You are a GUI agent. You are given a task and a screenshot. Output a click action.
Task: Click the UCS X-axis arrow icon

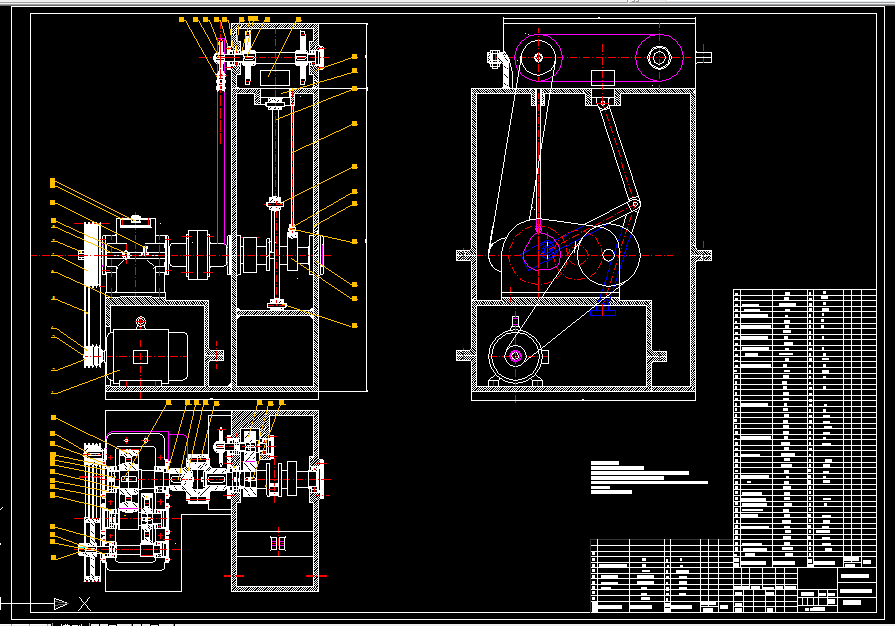pos(61,603)
